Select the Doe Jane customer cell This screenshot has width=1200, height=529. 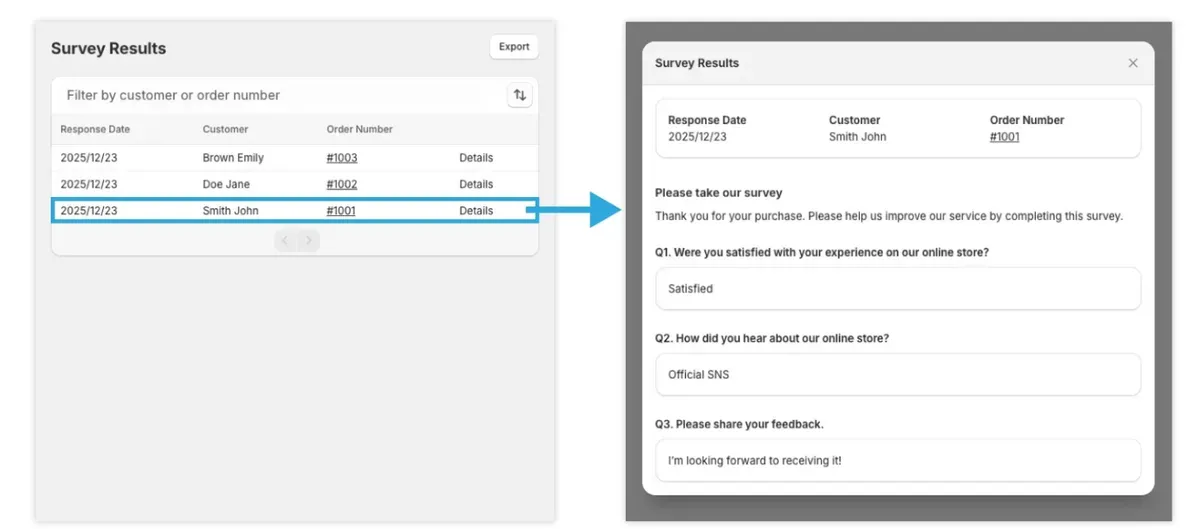226,184
